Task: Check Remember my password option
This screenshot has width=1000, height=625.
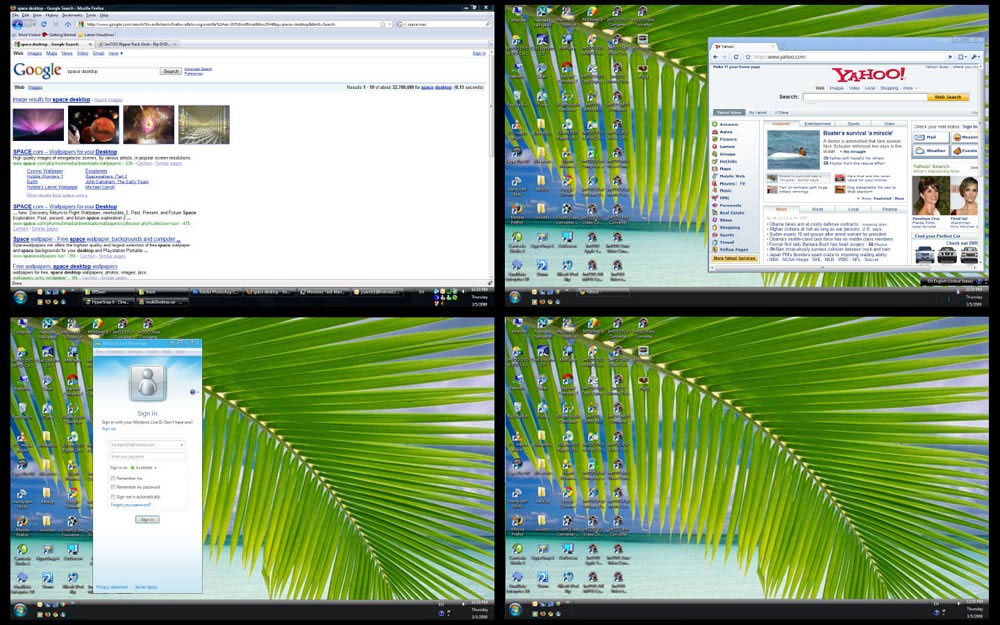Action: coord(112,487)
